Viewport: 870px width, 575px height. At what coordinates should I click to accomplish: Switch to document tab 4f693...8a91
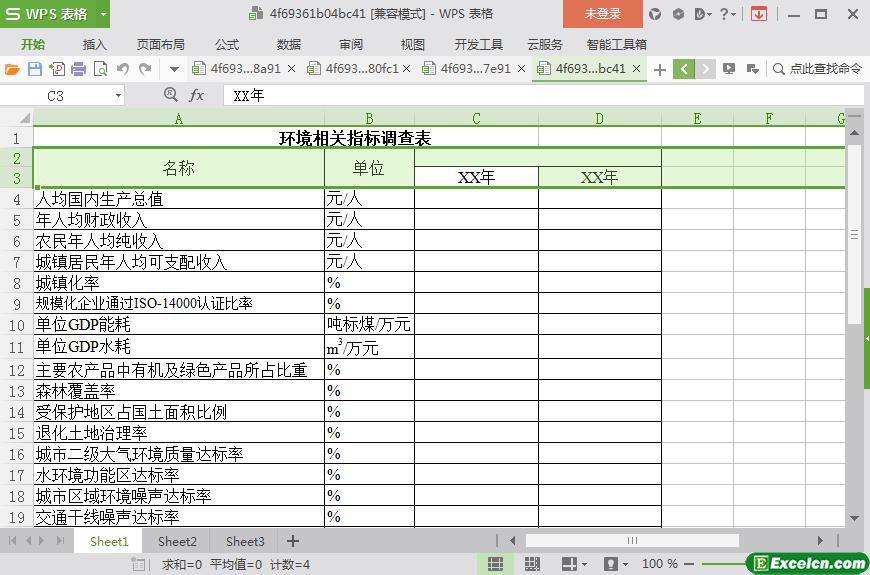245,69
